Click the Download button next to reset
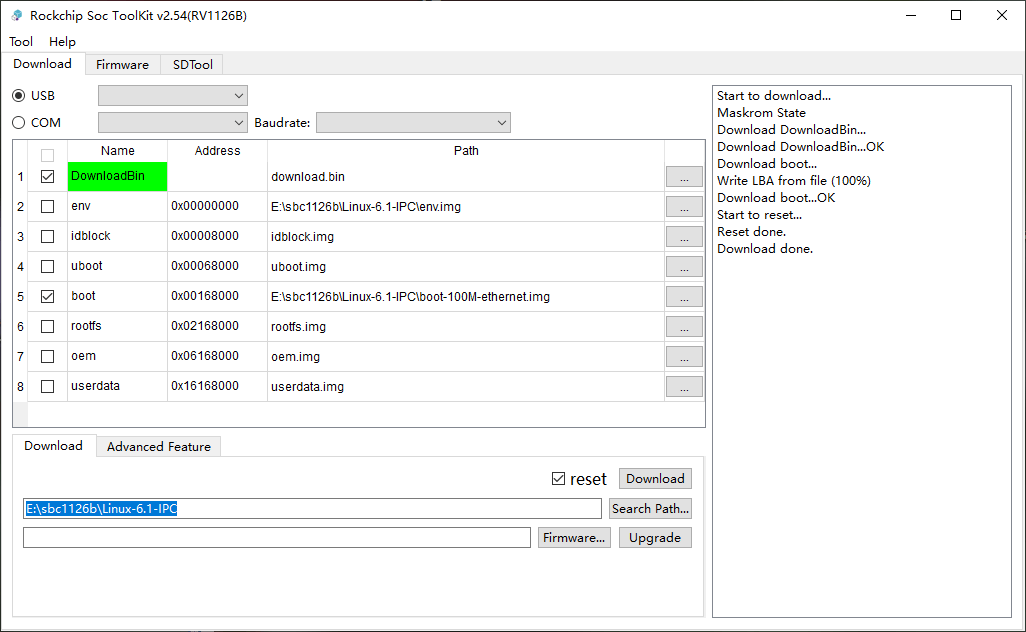Viewport: 1026px width, 632px height. (x=655, y=479)
